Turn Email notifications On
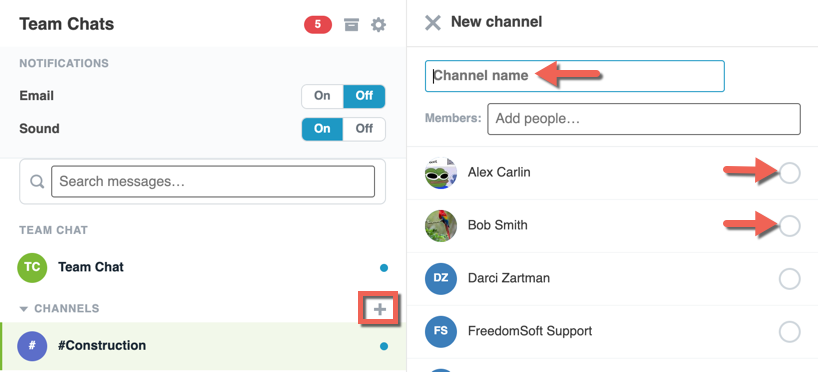This screenshot has width=818, height=372. pyautogui.click(x=322, y=96)
